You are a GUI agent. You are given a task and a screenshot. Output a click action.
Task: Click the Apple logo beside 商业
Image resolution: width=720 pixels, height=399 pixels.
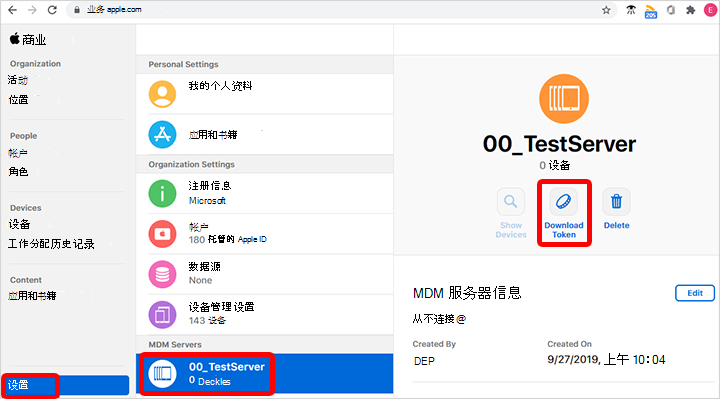coord(14,39)
